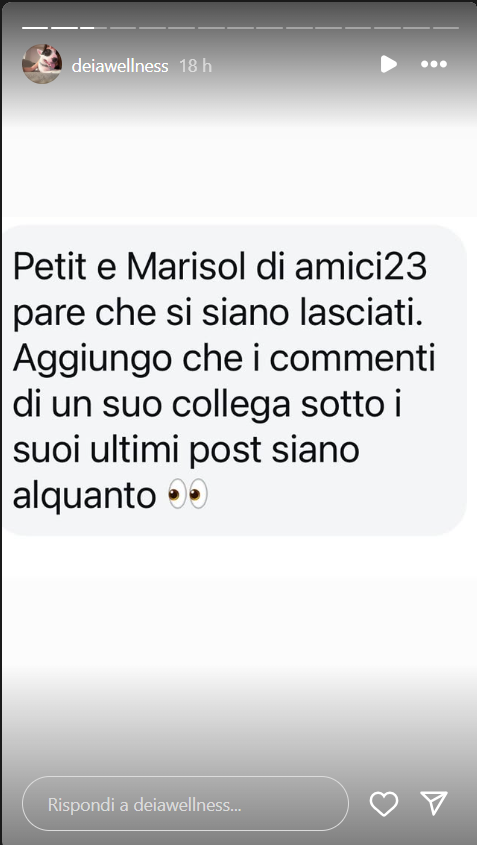Jump to the eighth story progress segment

[240, 27]
